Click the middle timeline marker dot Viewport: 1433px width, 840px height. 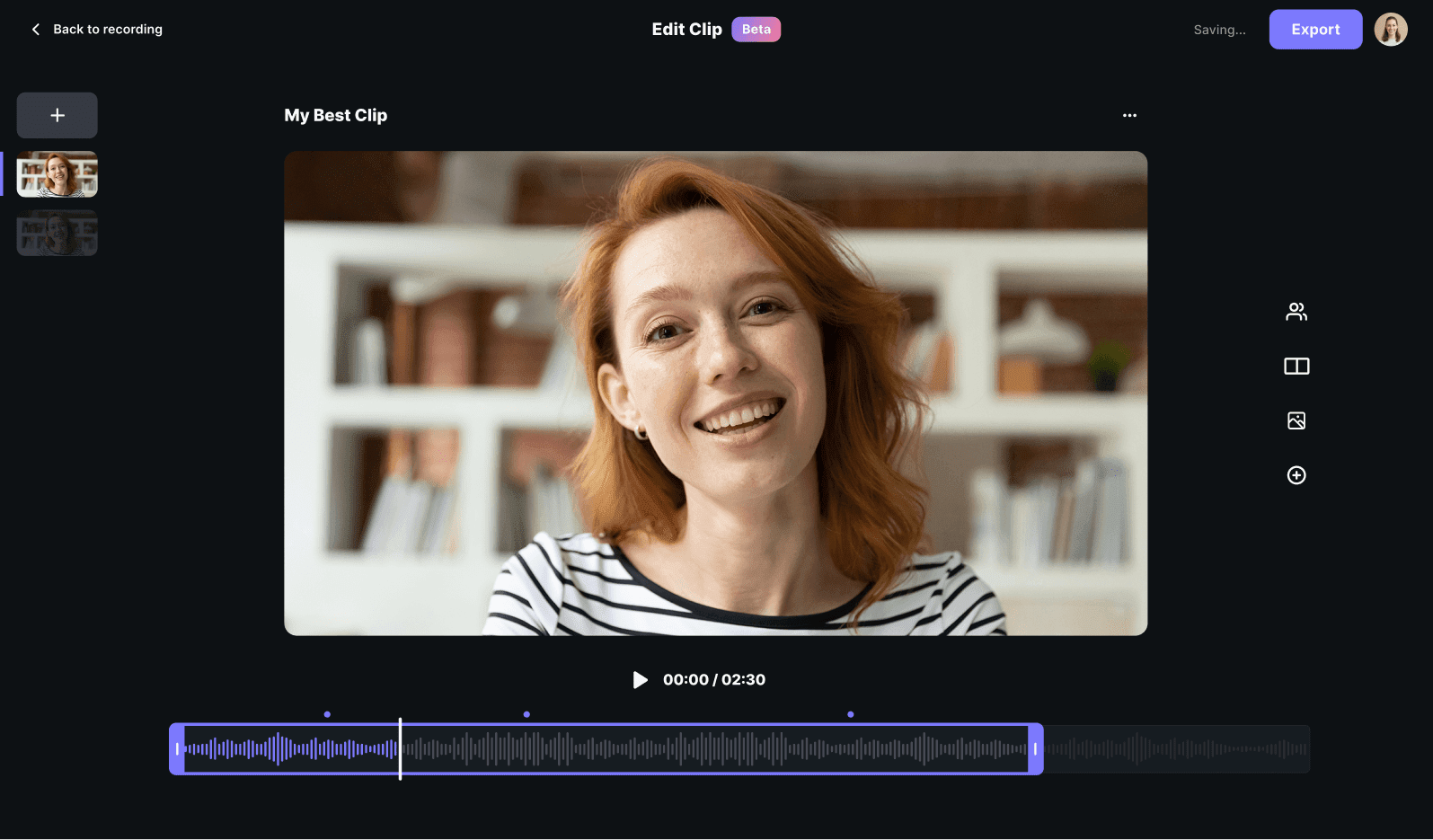526,714
